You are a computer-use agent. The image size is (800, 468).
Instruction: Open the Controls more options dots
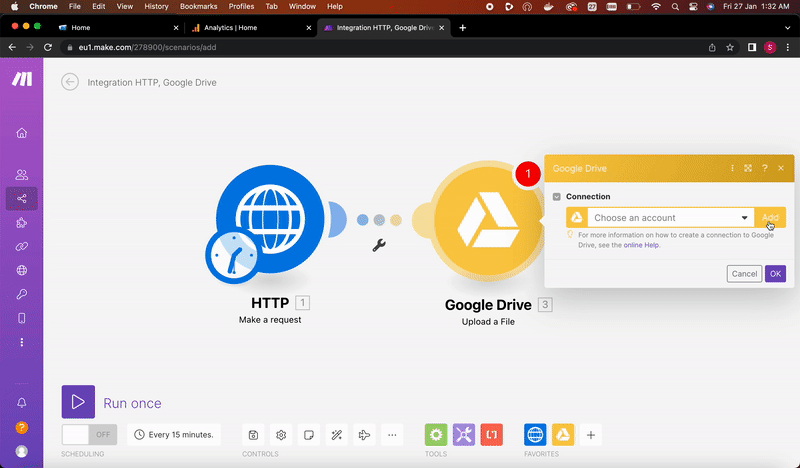pos(392,435)
